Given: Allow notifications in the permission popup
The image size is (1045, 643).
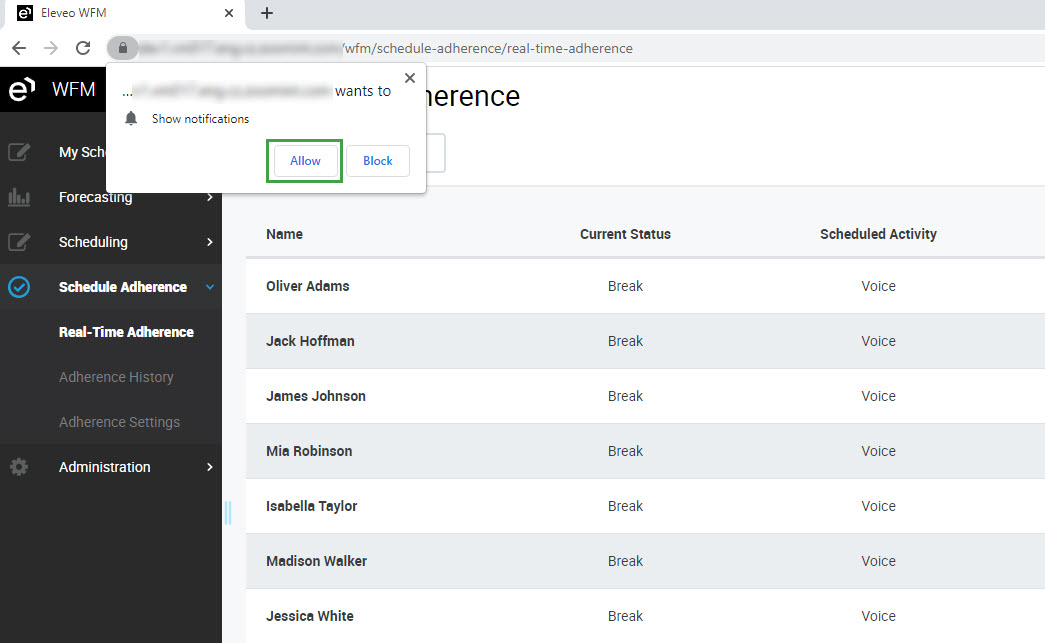Looking at the screenshot, I should click(305, 161).
